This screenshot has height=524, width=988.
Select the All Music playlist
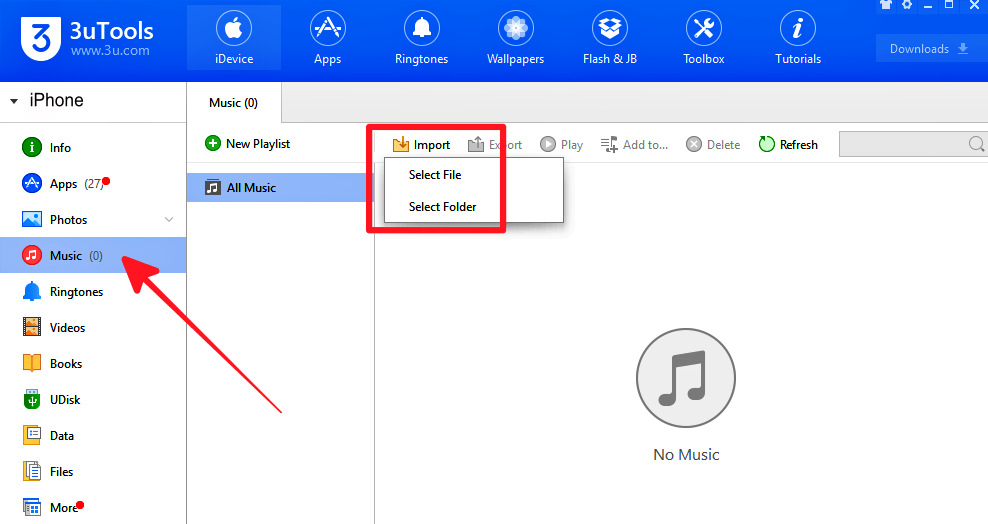click(280, 188)
